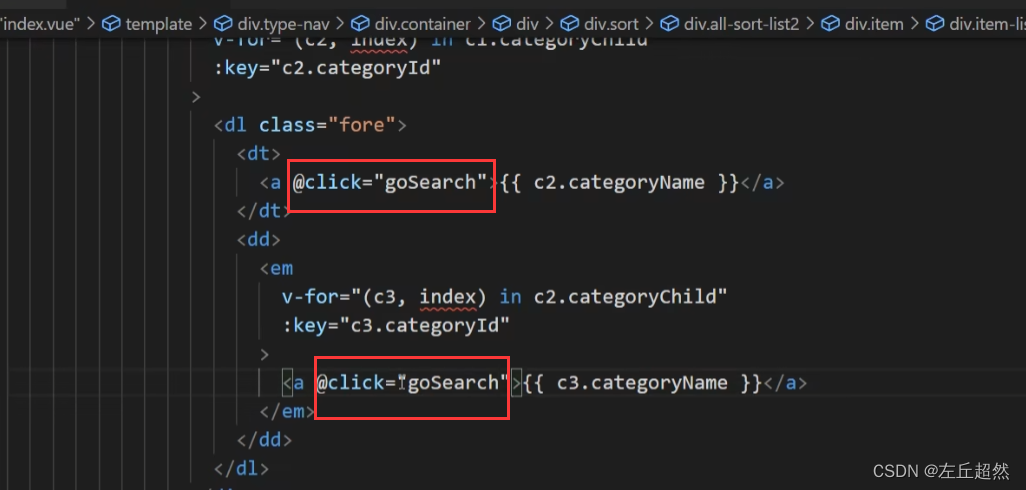Click cube icon beside plain div breadcrumb
This screenshot has height=490, width=1026.
tap(501, 25)
